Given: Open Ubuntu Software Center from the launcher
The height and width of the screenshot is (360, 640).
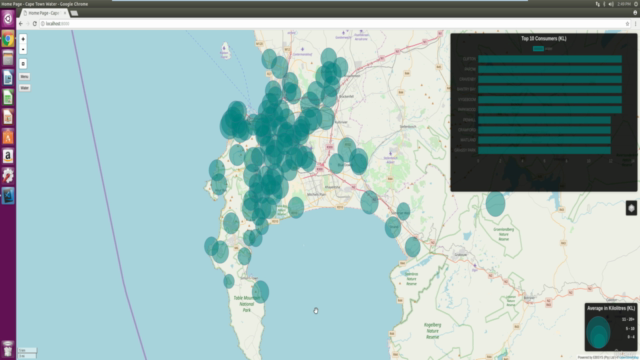Looking at the screenshot, I should [x=8, y=137].
